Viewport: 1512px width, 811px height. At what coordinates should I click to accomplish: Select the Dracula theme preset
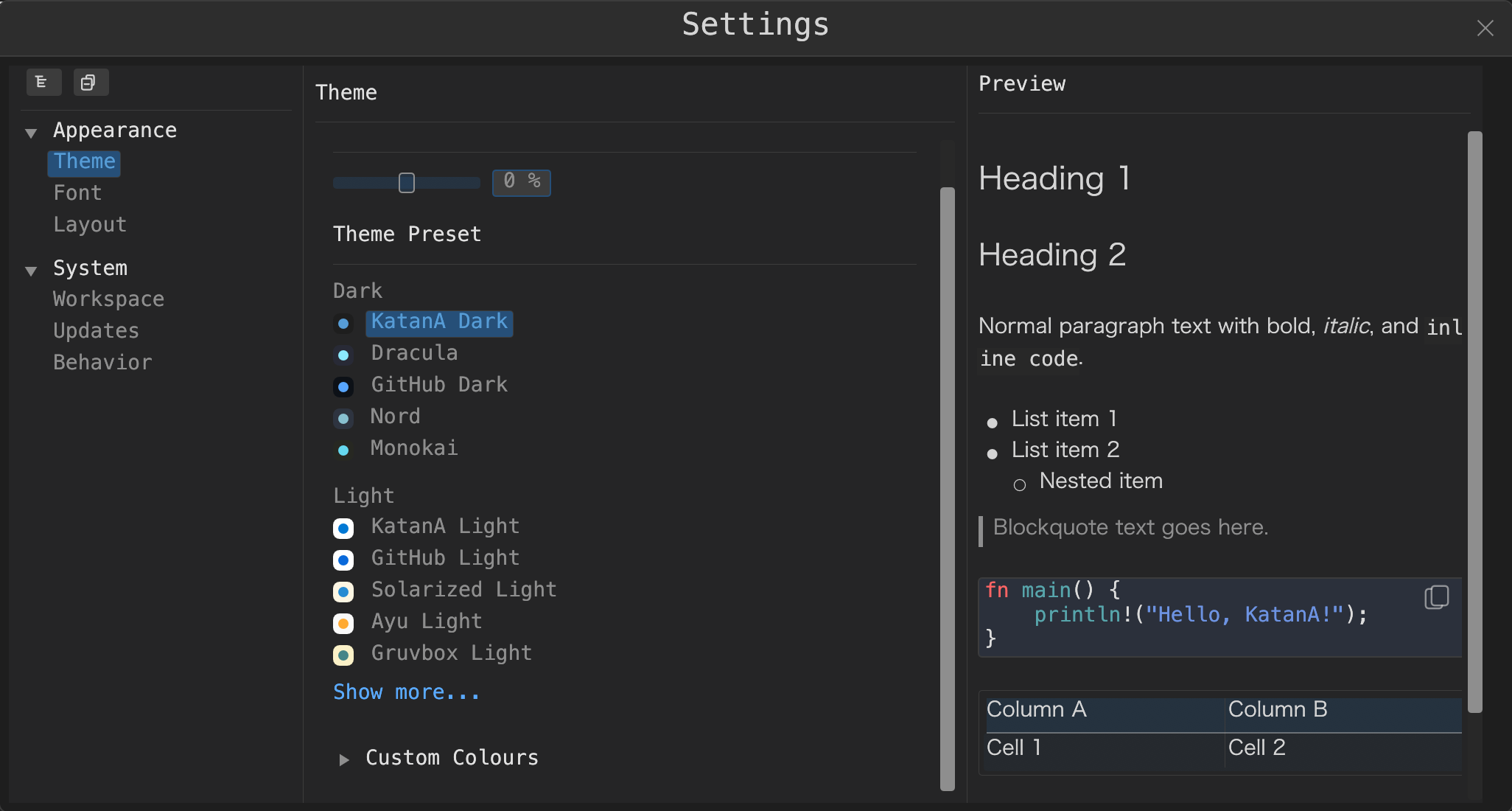point(413,352)
